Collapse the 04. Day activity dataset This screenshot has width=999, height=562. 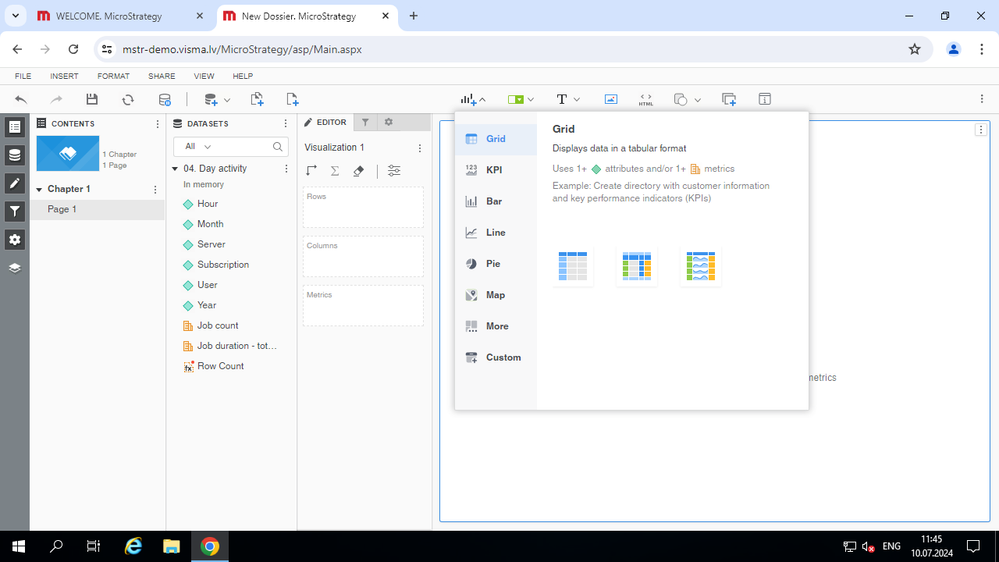(175, 169)
